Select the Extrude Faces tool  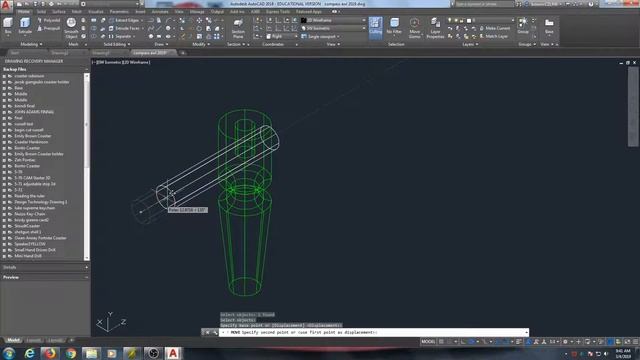click(124, 29)
